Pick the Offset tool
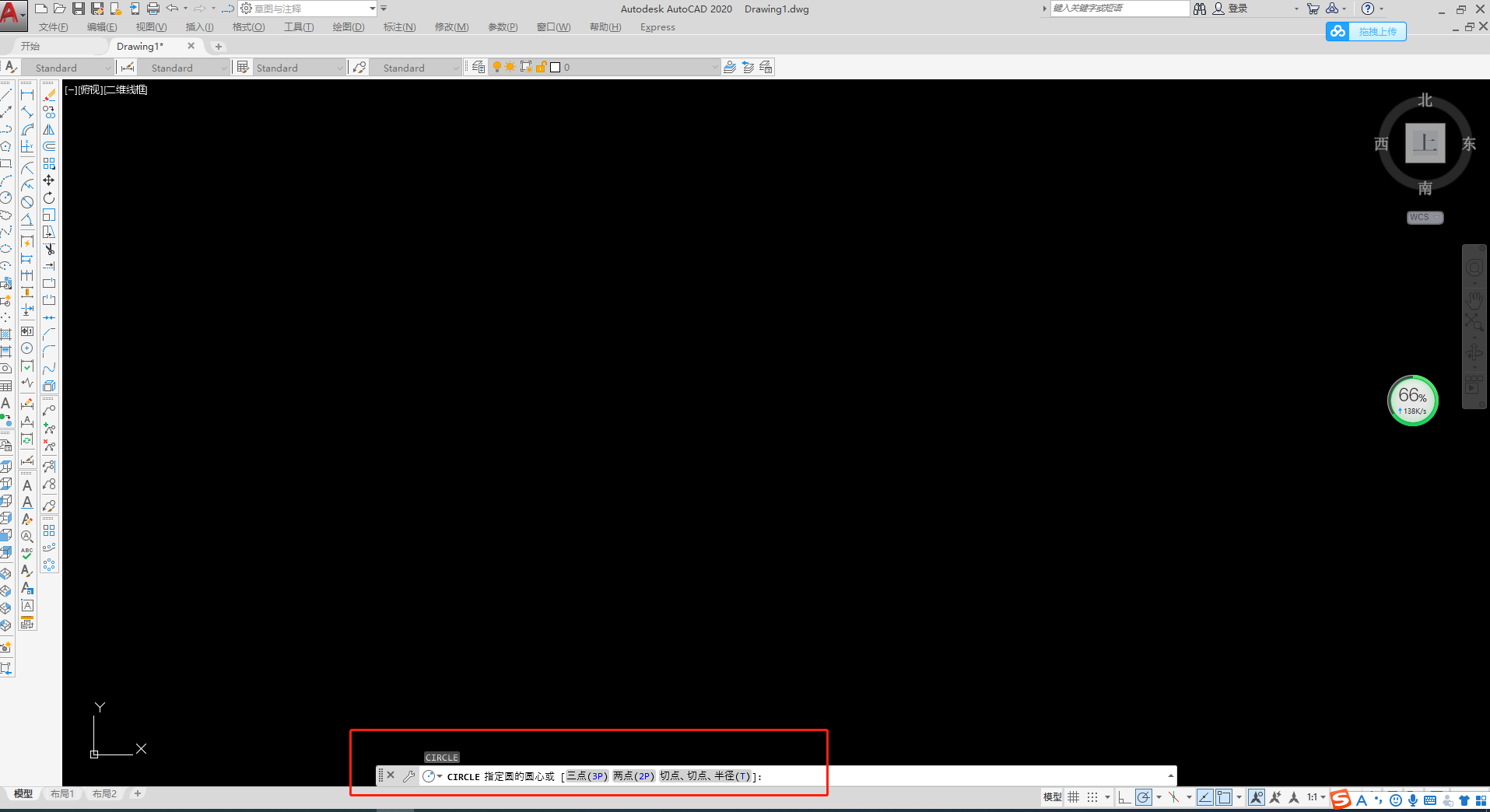 click(49, 146)
